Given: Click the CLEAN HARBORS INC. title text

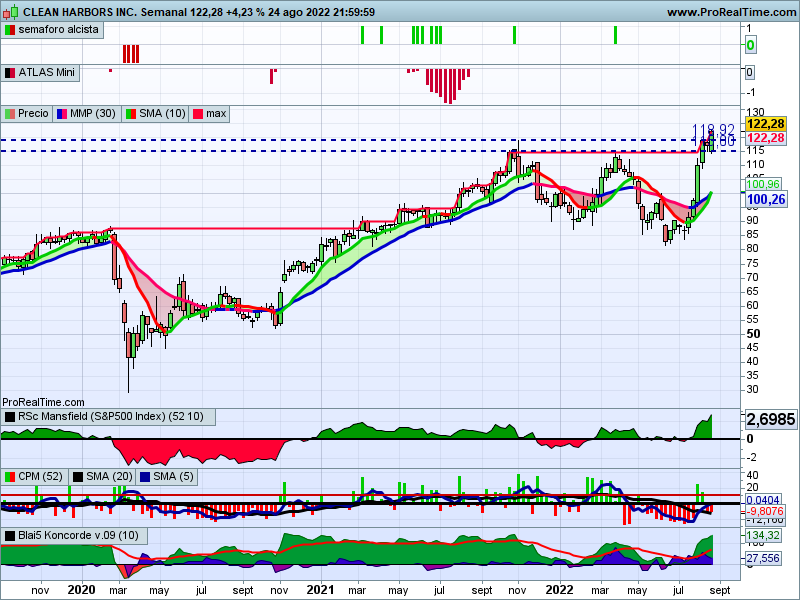Looking at the screenshot, I should point(80,12).
